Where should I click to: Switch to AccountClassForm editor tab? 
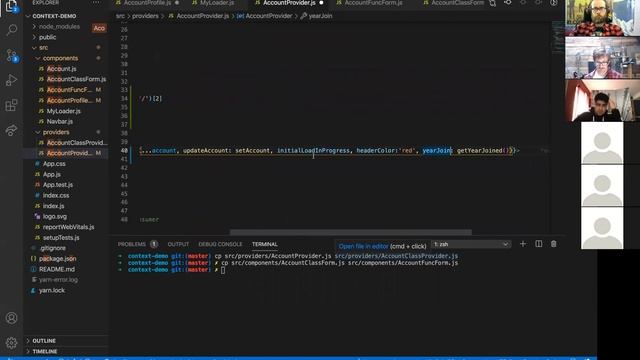[457, 3]
